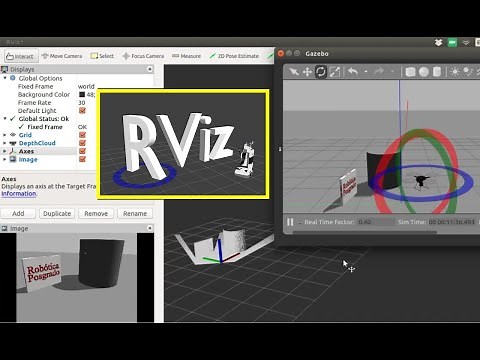Edit the Frame Rate value 30
Image resolution: width=480 pixels, height=360 pixels.
(x=82, y=102)
